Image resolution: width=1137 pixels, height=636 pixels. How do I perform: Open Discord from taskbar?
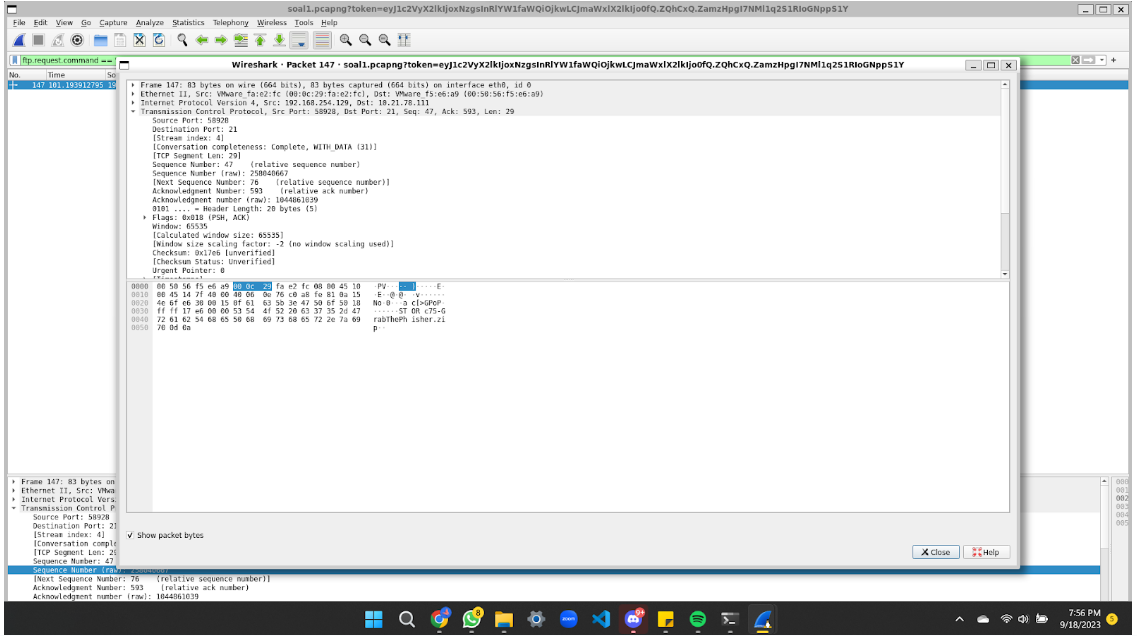(634, 619)
